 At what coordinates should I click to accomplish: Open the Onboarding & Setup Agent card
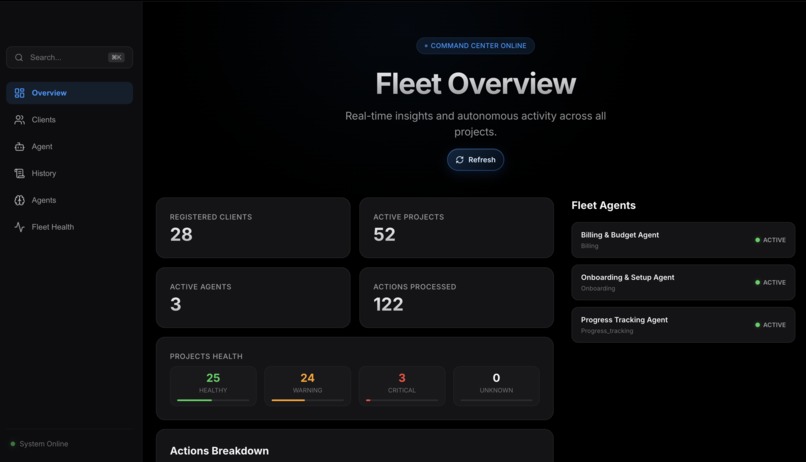point(683,283)
